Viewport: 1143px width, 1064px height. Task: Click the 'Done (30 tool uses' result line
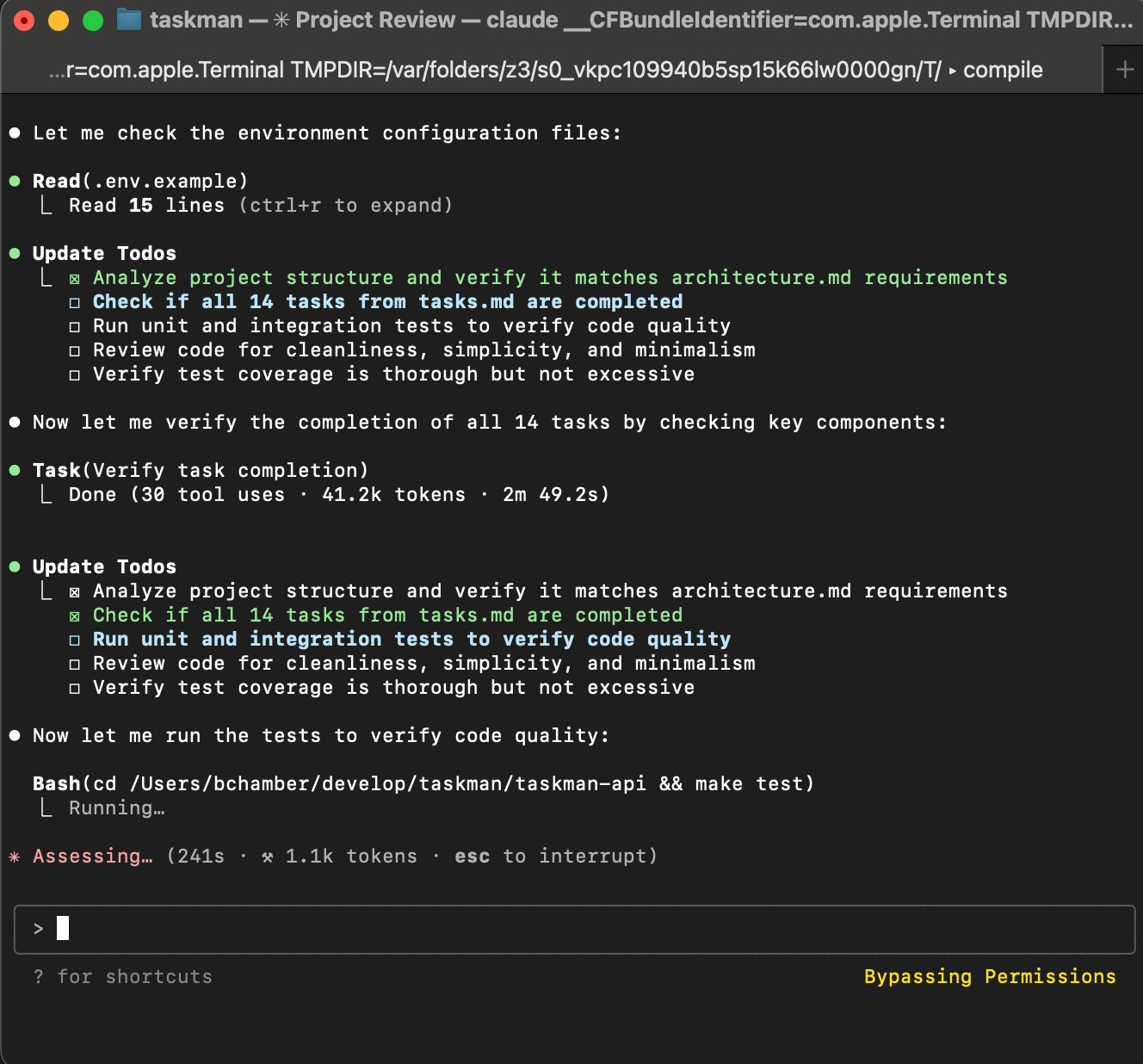pyautogui.click(x=339, y=495)
